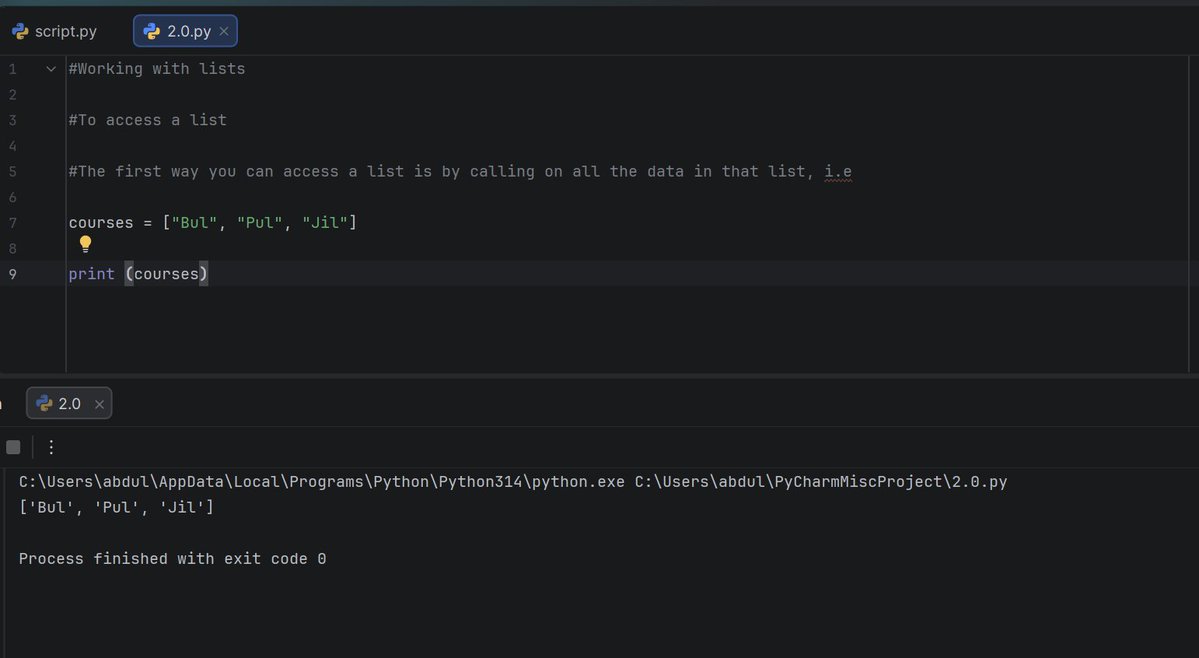Click the Stop process square button
The height and width of the screenshot is (658, 1199).
click(x=13, y=447)
